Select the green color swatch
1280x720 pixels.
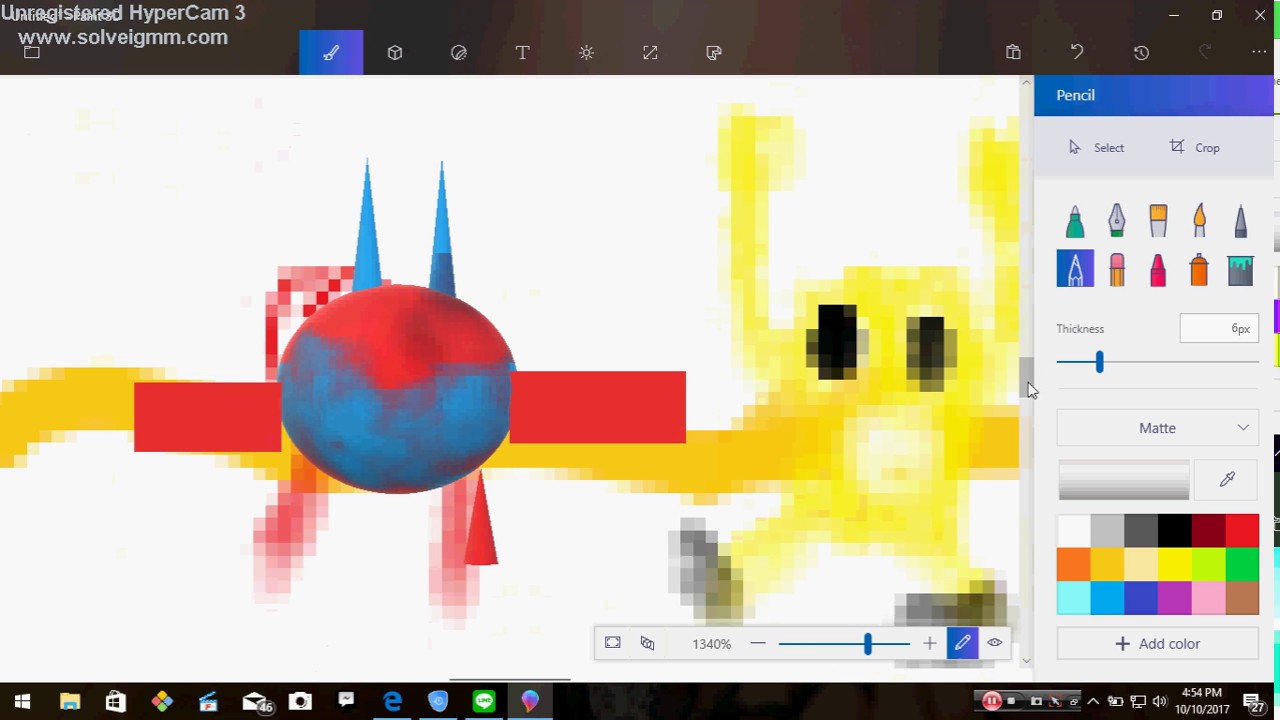(x=1242, y=565)
